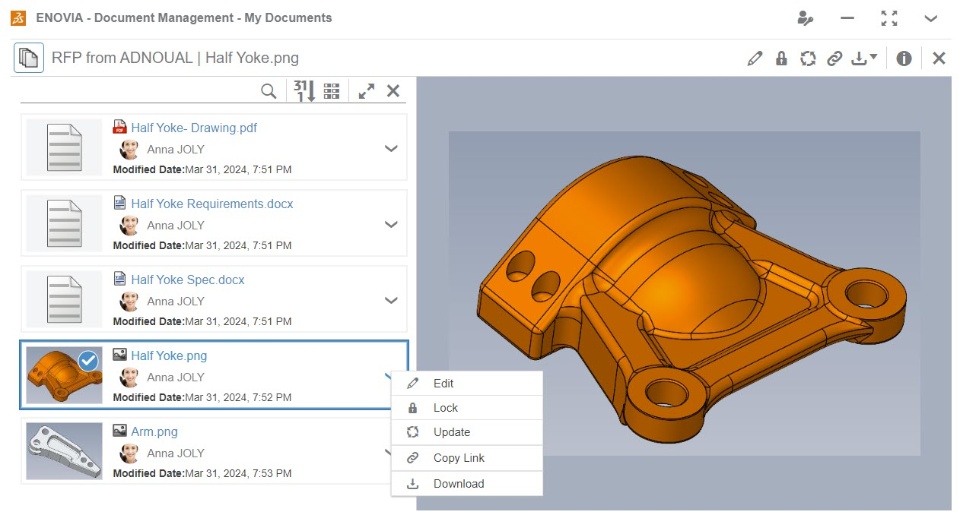Viewport: 960px width, 515px height.
Task: Select thumbnail of Half Yoke- Drawing.pdf
Action: tap(64, 148)
